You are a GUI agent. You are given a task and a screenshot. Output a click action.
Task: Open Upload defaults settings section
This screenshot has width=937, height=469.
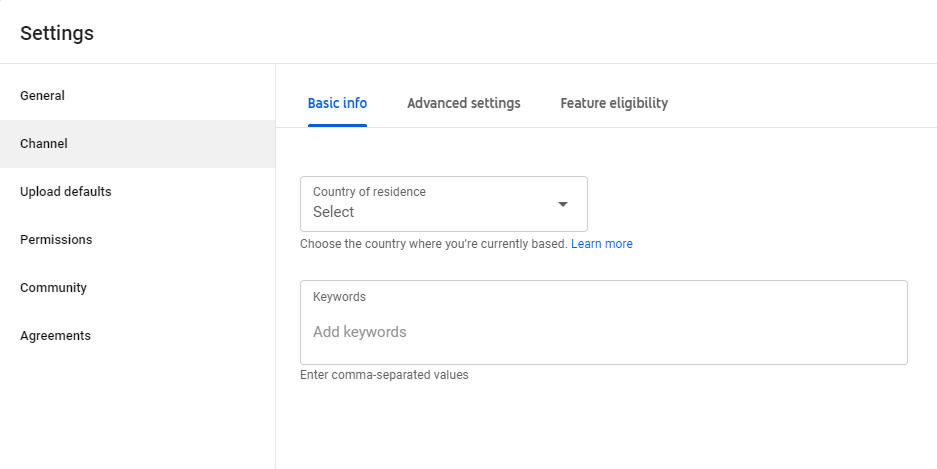(x=66, y=192)
